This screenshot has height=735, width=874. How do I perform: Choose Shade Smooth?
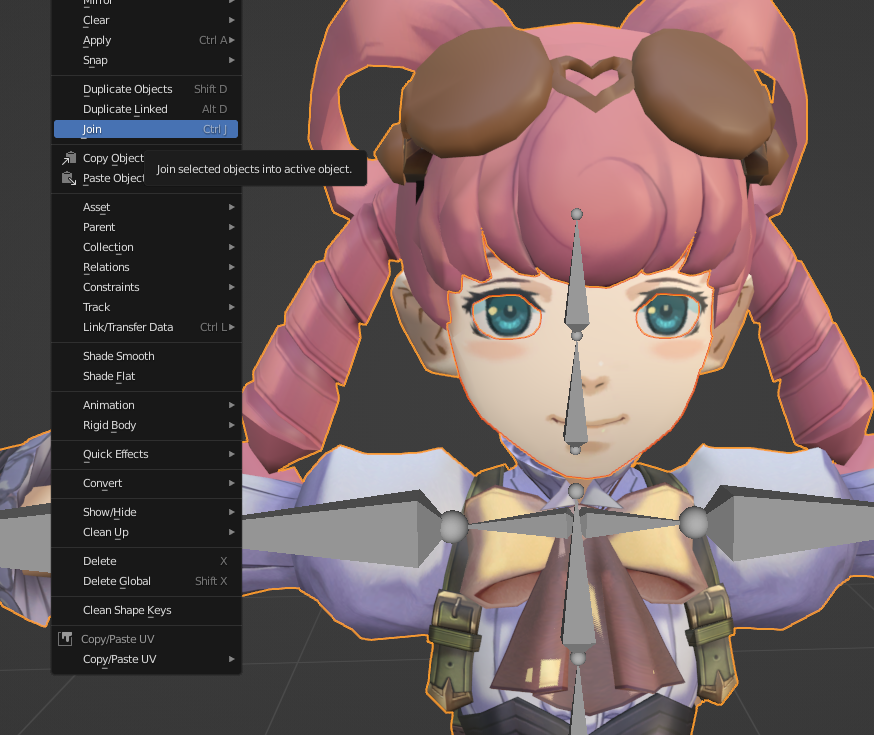coord(146,357)
